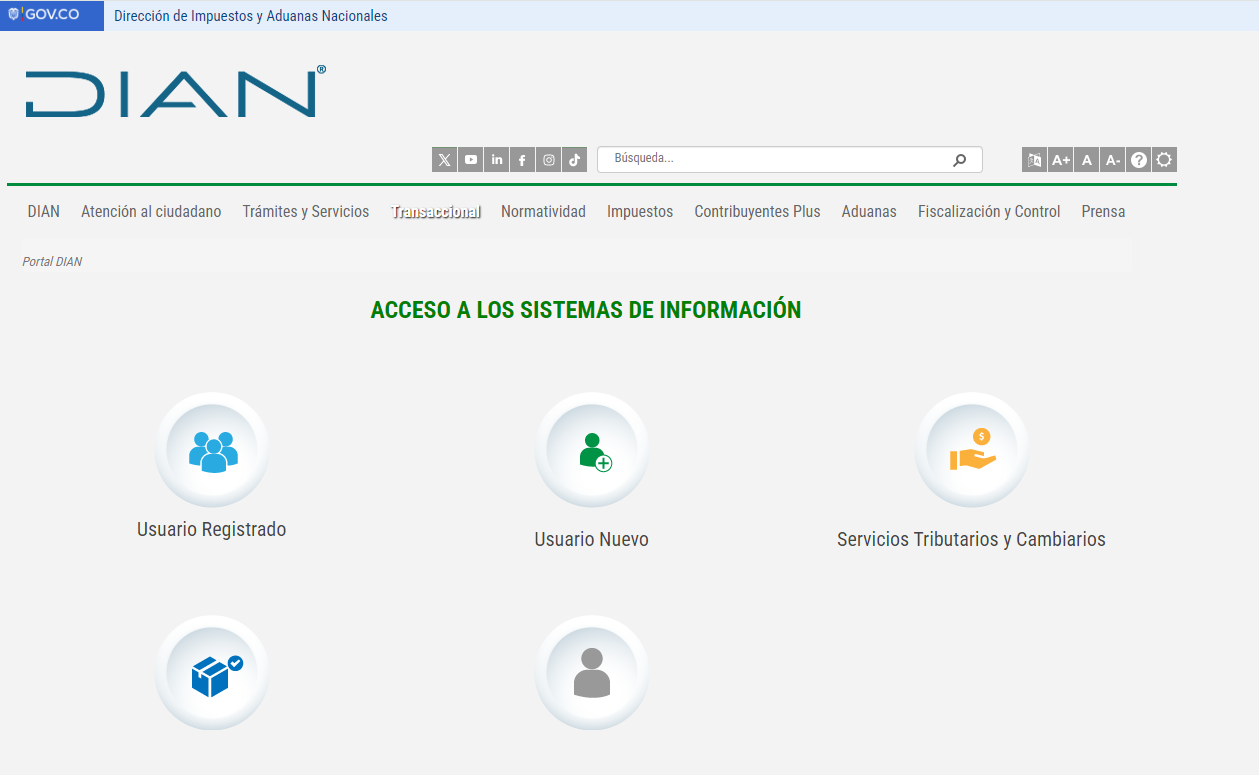Increase font size with A+ button
The height and width of the screenshot is (775, 1259).
pyautogui.click(x=1061, y=160)
